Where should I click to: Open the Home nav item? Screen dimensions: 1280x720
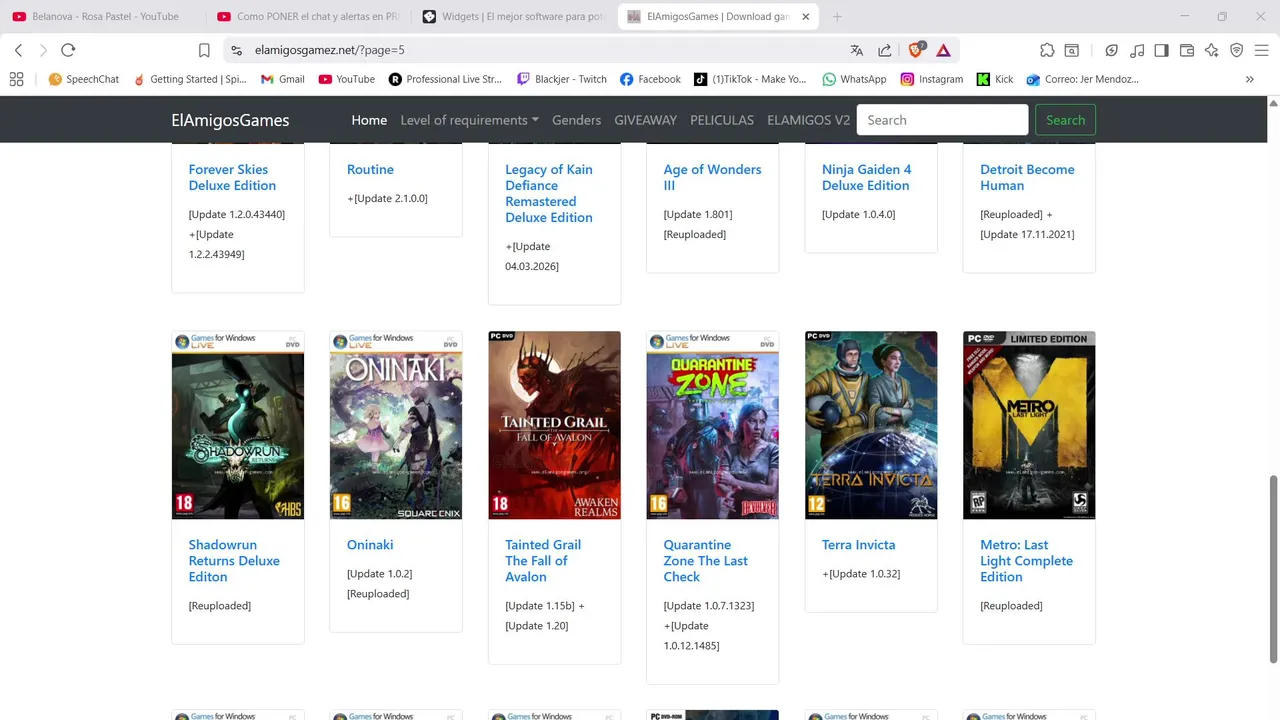point(369,120)
